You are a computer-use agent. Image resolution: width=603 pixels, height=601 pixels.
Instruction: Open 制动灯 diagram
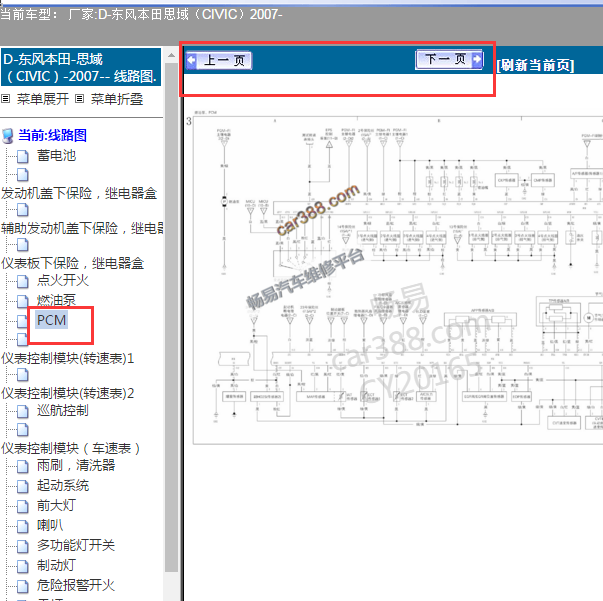(57, 565)
